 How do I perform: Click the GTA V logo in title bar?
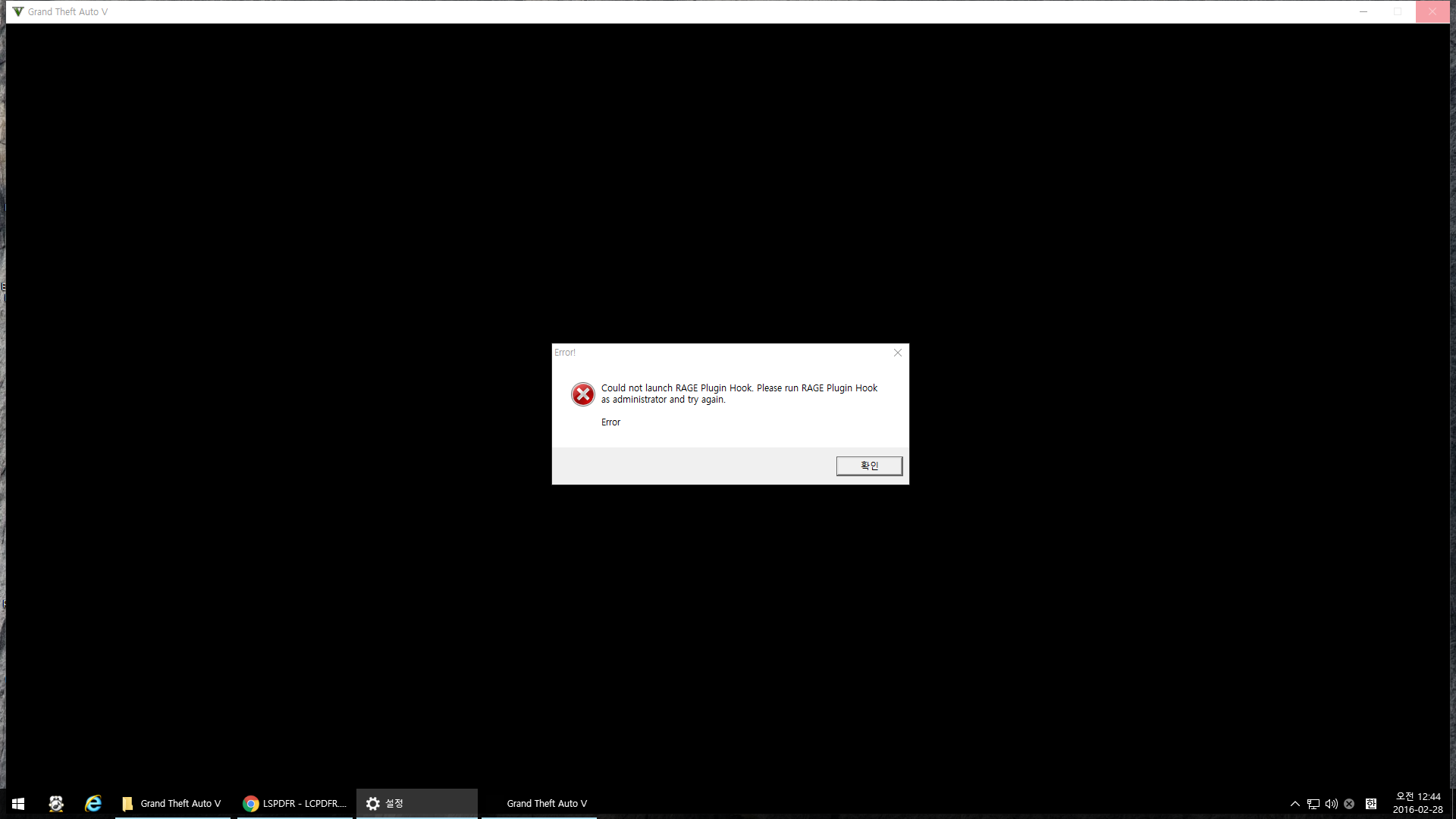click(18, 11)
